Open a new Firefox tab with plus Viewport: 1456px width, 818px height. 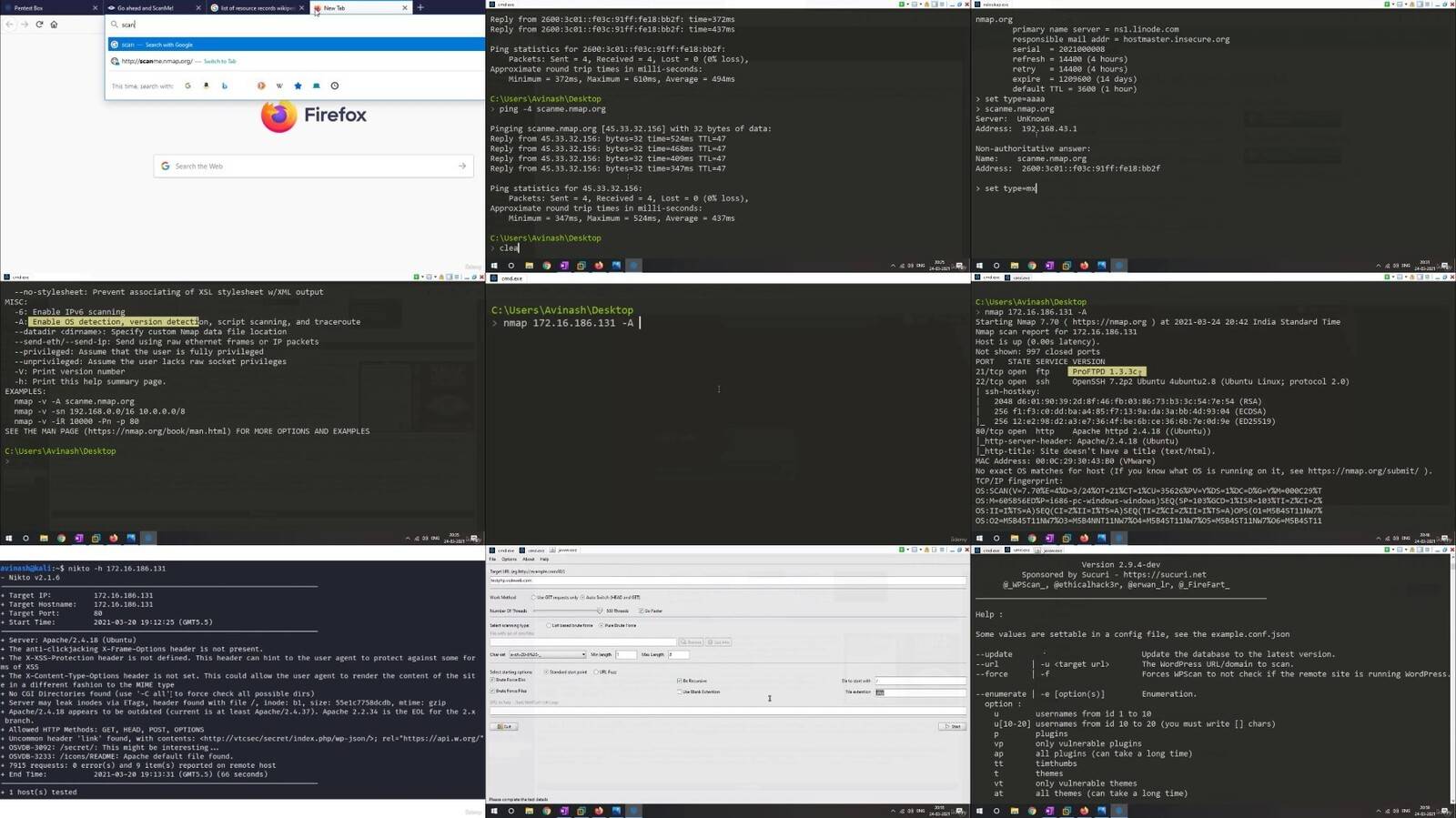click(420, 7)
